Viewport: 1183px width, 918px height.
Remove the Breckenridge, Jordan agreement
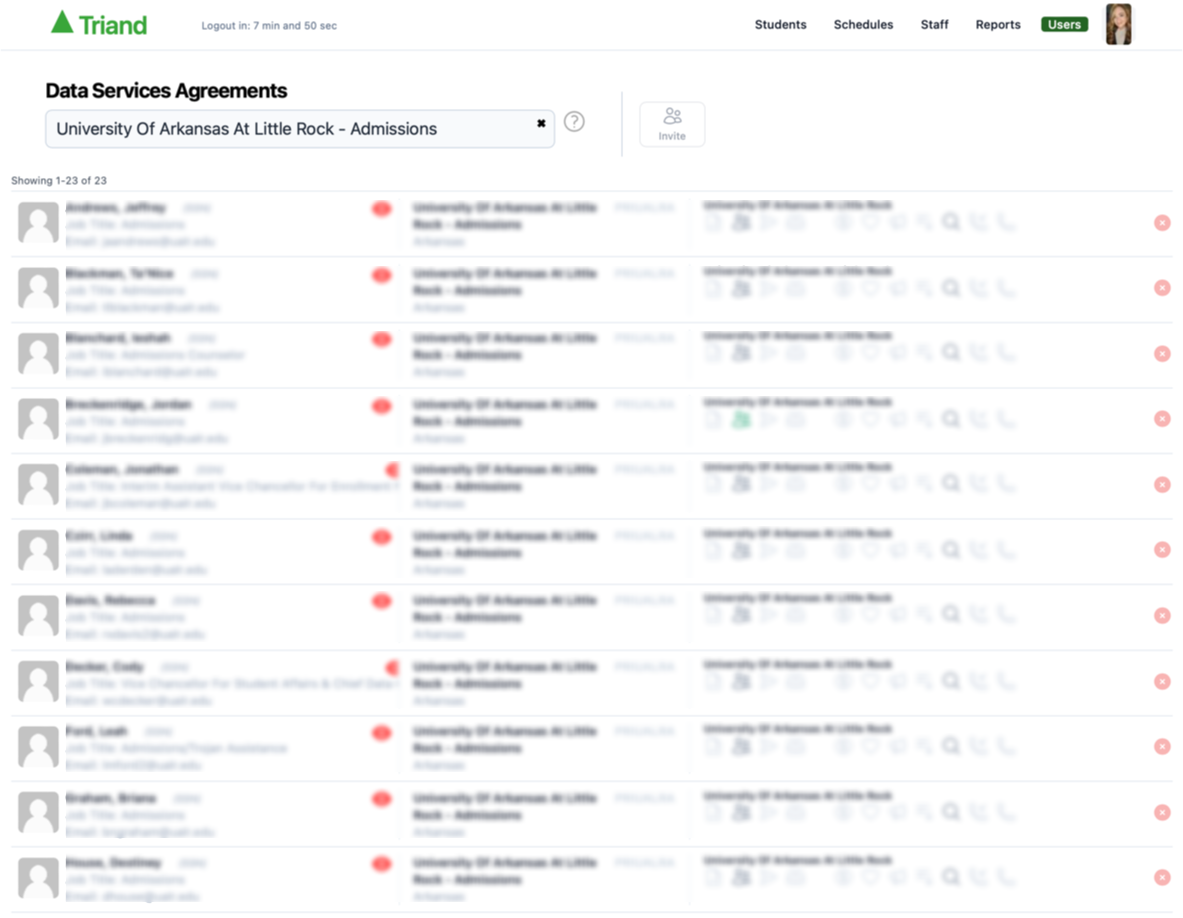tap(1162, 419)
